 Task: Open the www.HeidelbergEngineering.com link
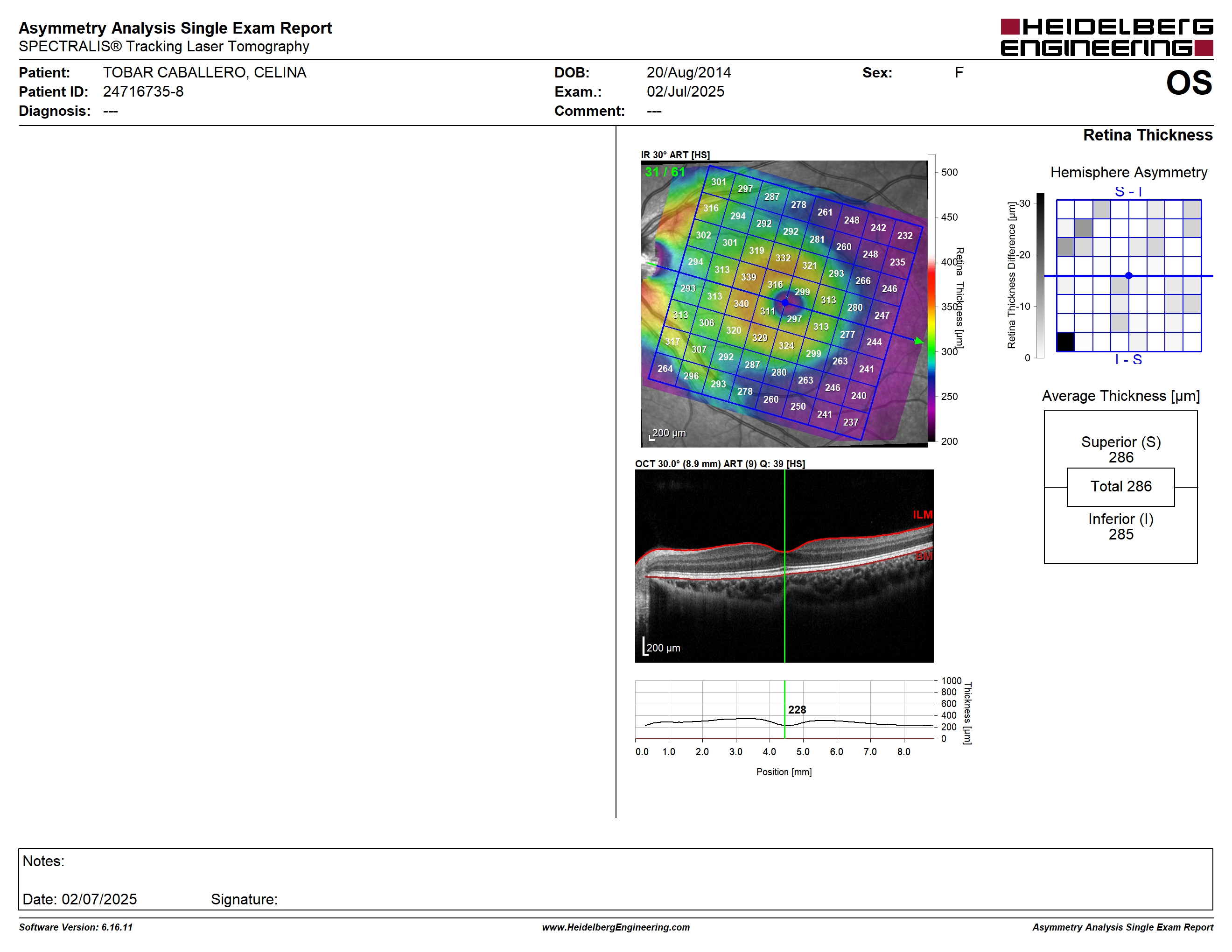coord(616,927)
